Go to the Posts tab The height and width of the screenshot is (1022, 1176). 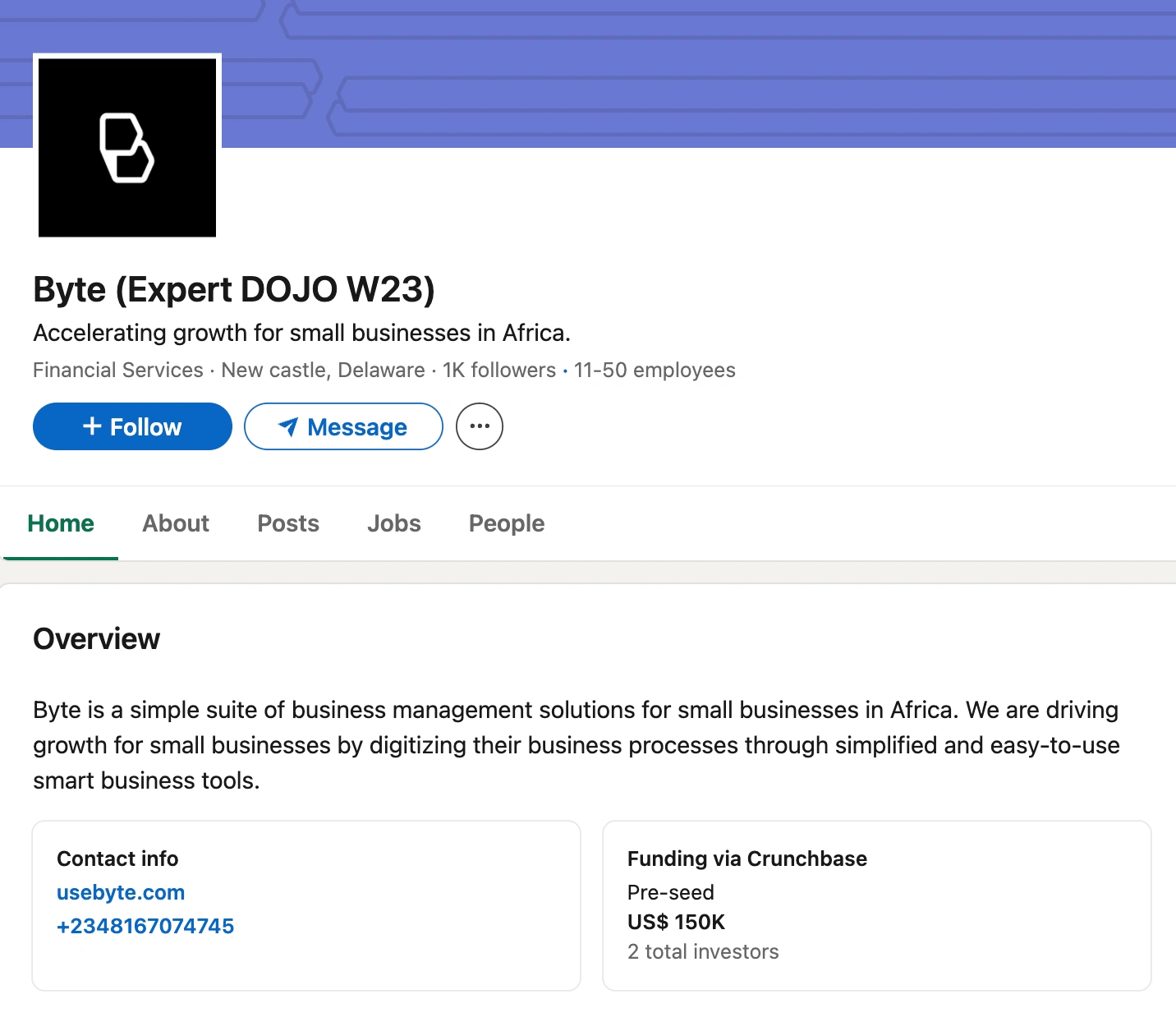[288, 523]
